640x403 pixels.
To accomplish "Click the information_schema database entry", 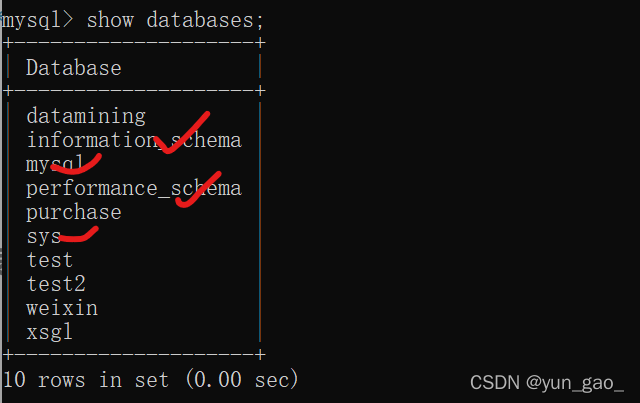I will click(x=134, y=140).
